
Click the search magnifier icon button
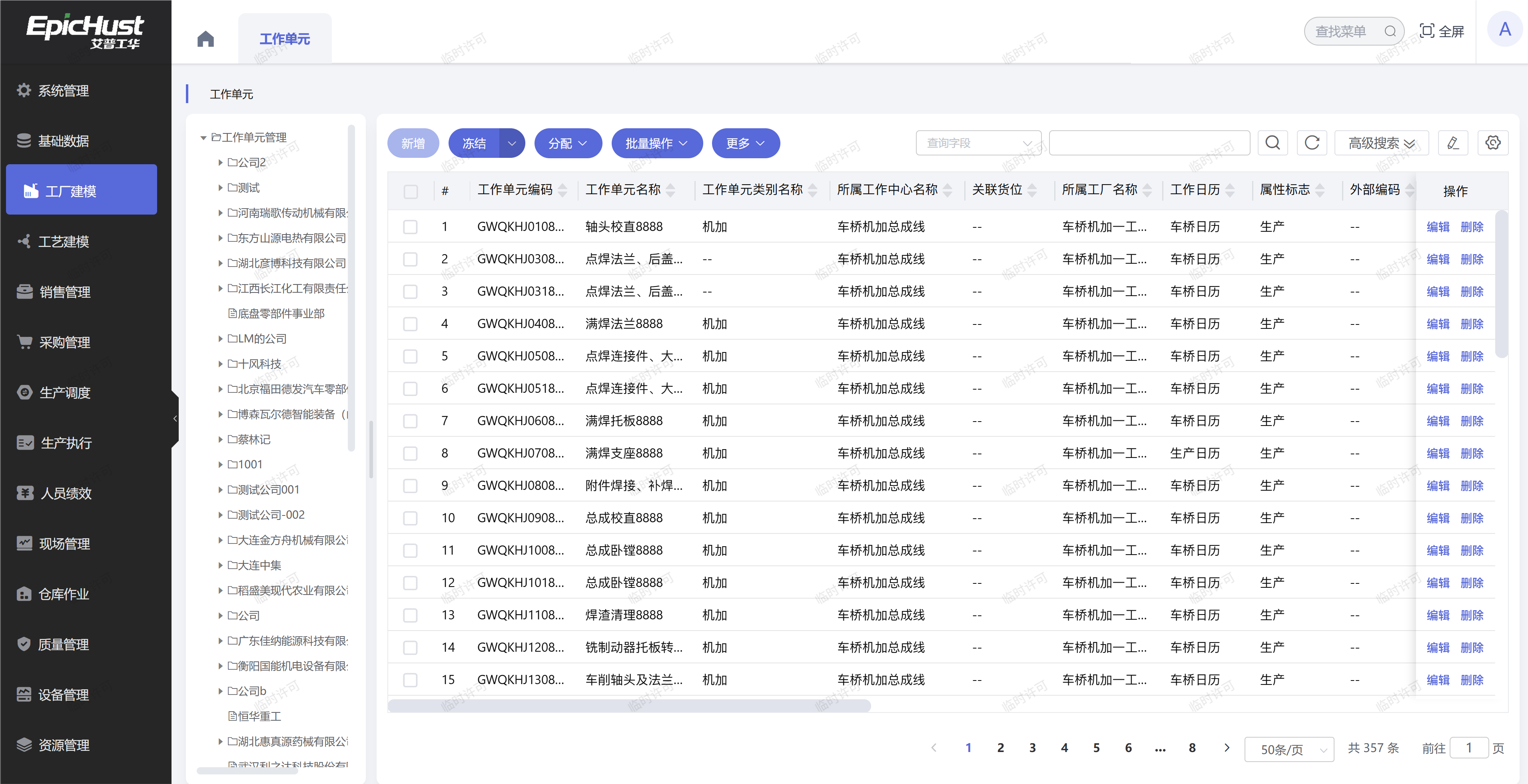pos(1273,143)
